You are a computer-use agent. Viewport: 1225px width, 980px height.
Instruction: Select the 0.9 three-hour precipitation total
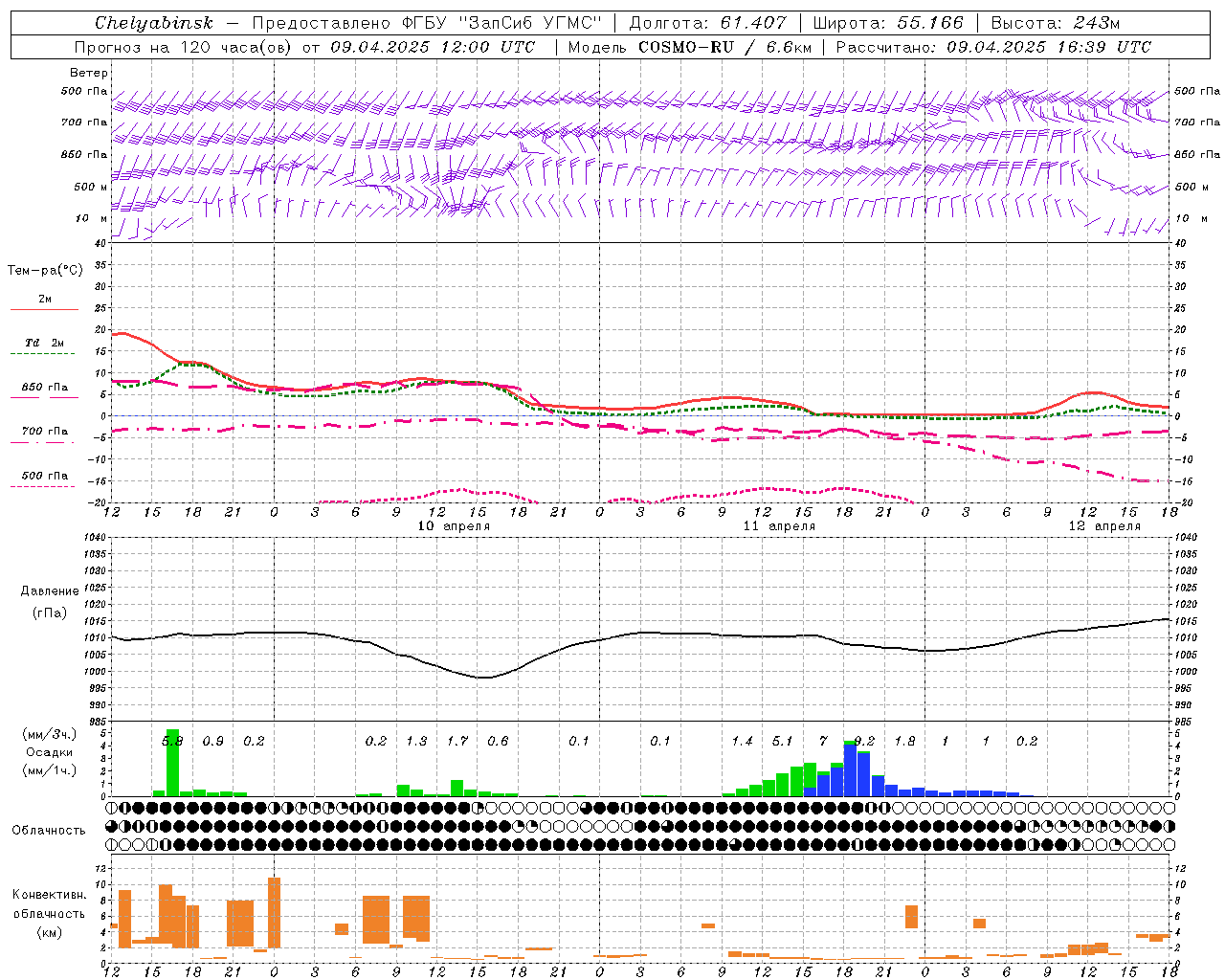[x=213, y=742]
